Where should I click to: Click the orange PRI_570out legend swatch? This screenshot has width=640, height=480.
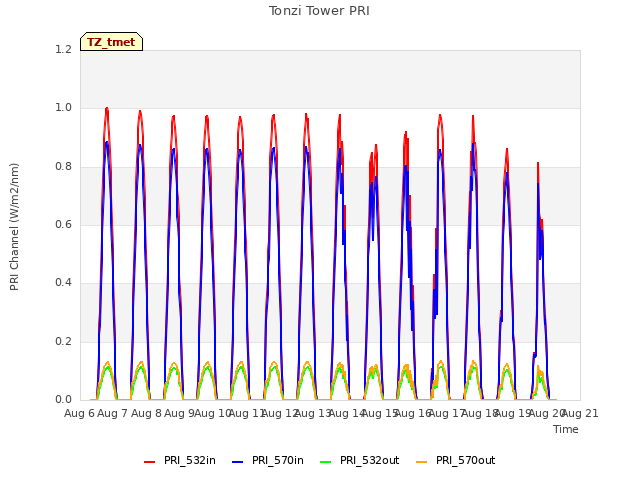(x=422, y=462)
